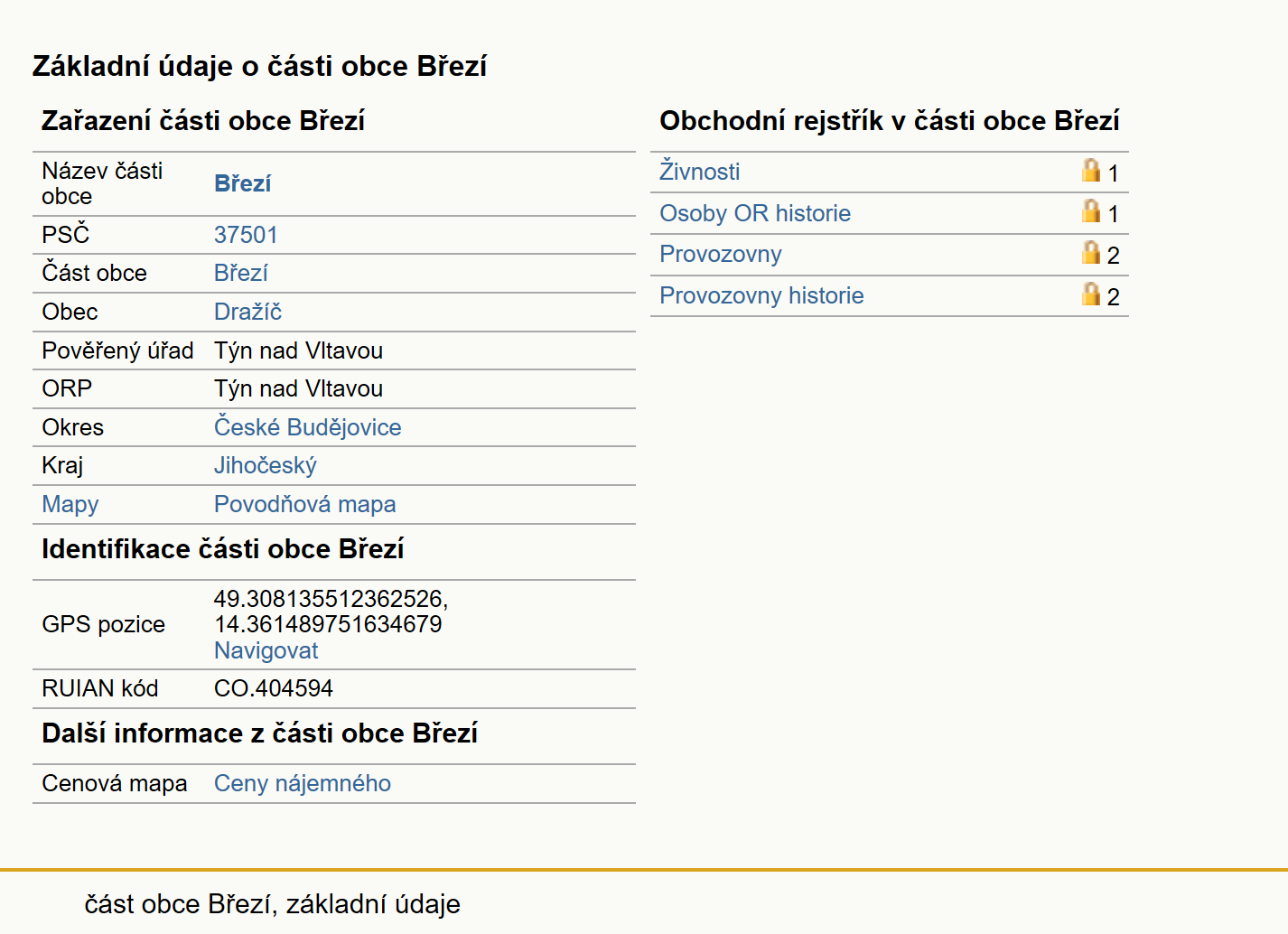Open Povodňová mapa link
The image size is (1288, 934).
[x=305, y=504]
